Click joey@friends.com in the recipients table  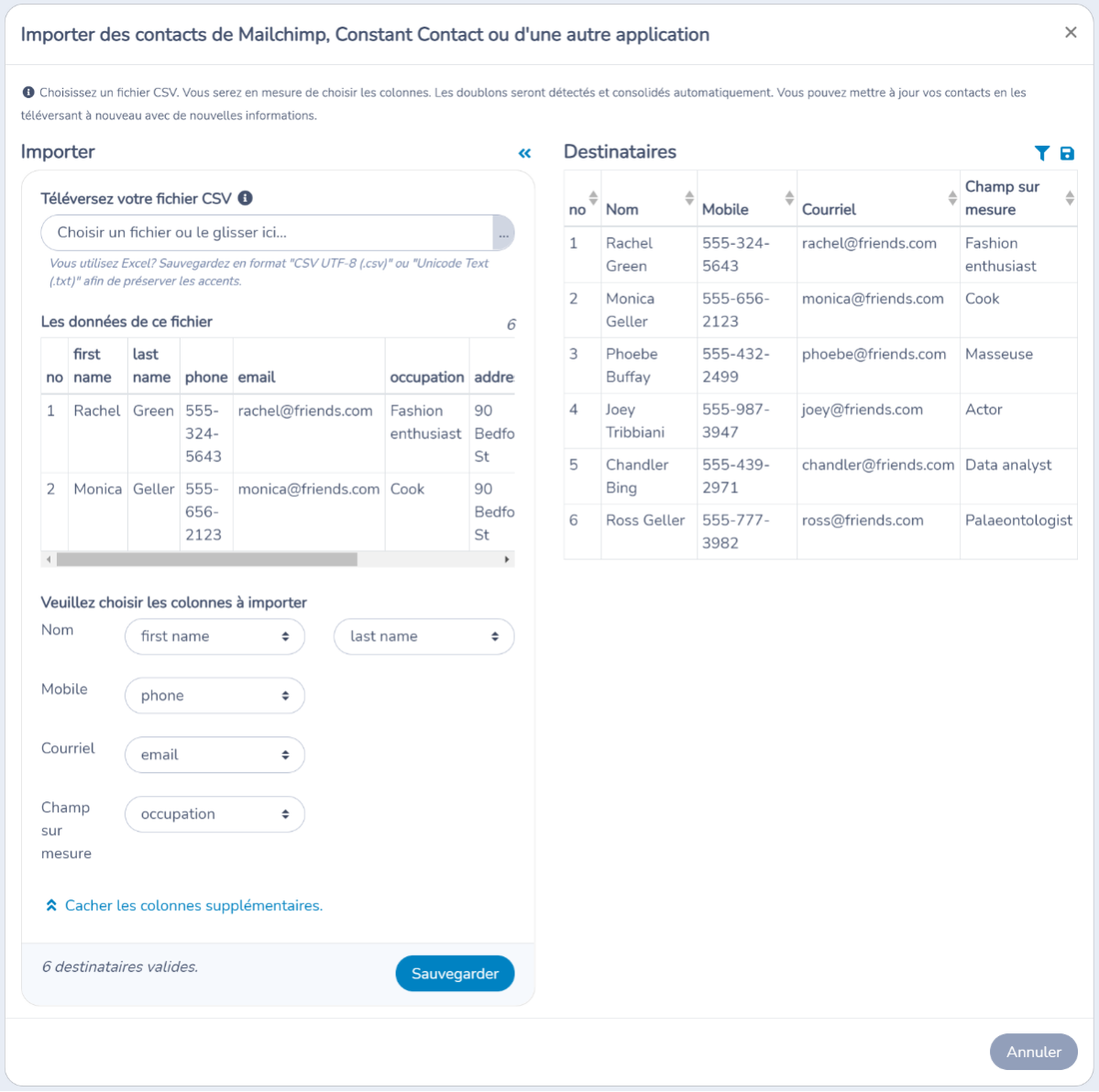tap(863, 409)
